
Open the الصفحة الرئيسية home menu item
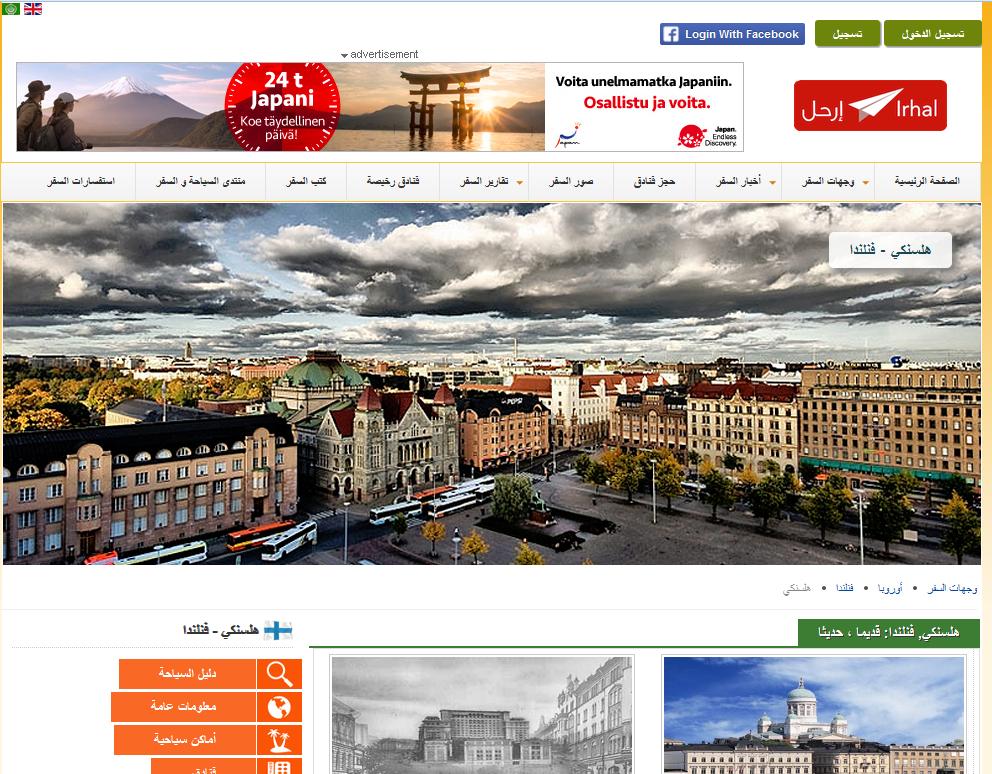(x=926, y=182)
